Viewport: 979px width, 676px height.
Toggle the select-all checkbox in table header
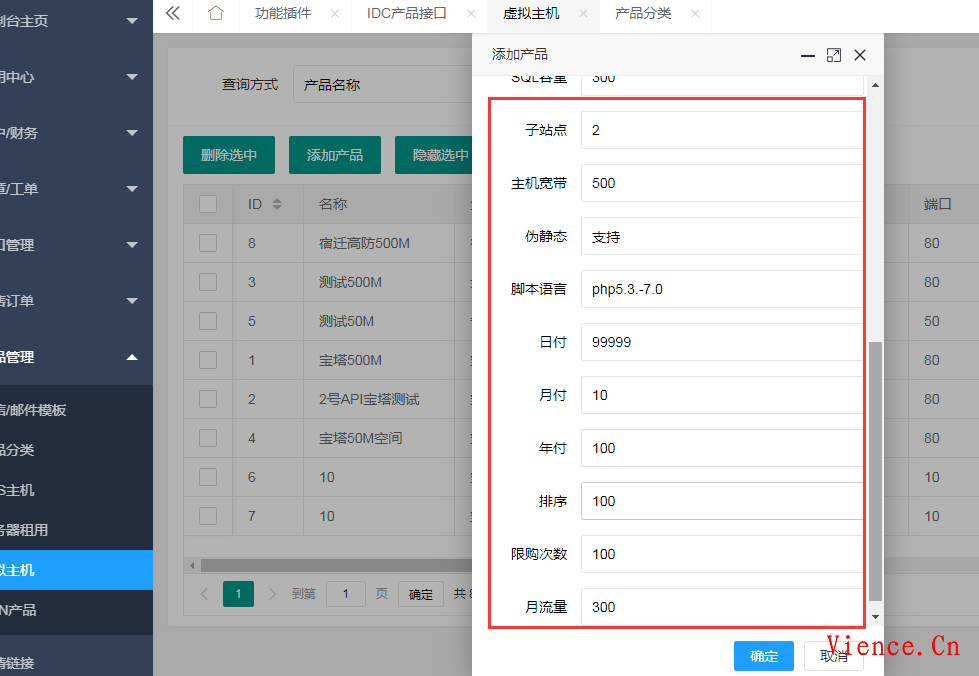(x=209, y=202)
